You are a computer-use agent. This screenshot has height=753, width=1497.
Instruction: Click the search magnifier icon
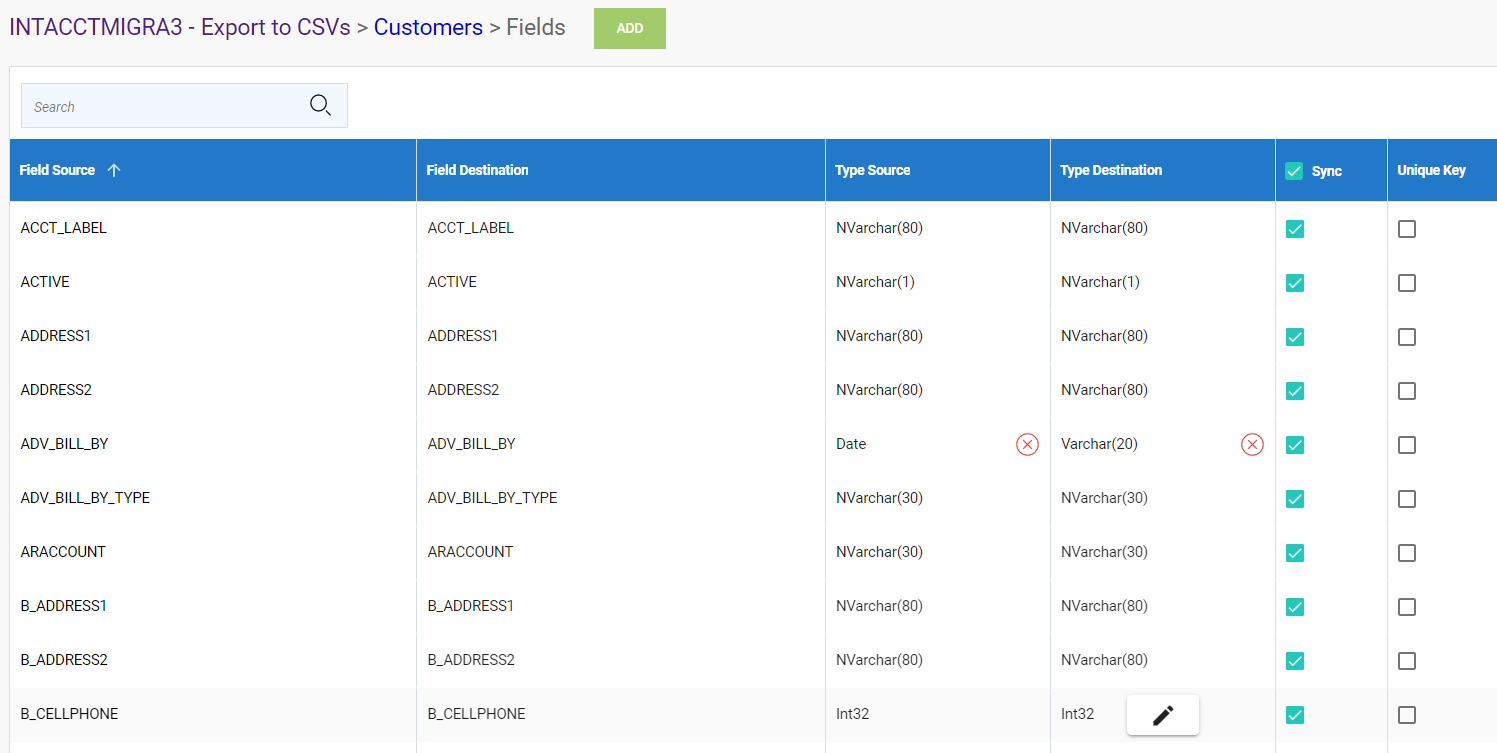(x=320, y=105)
